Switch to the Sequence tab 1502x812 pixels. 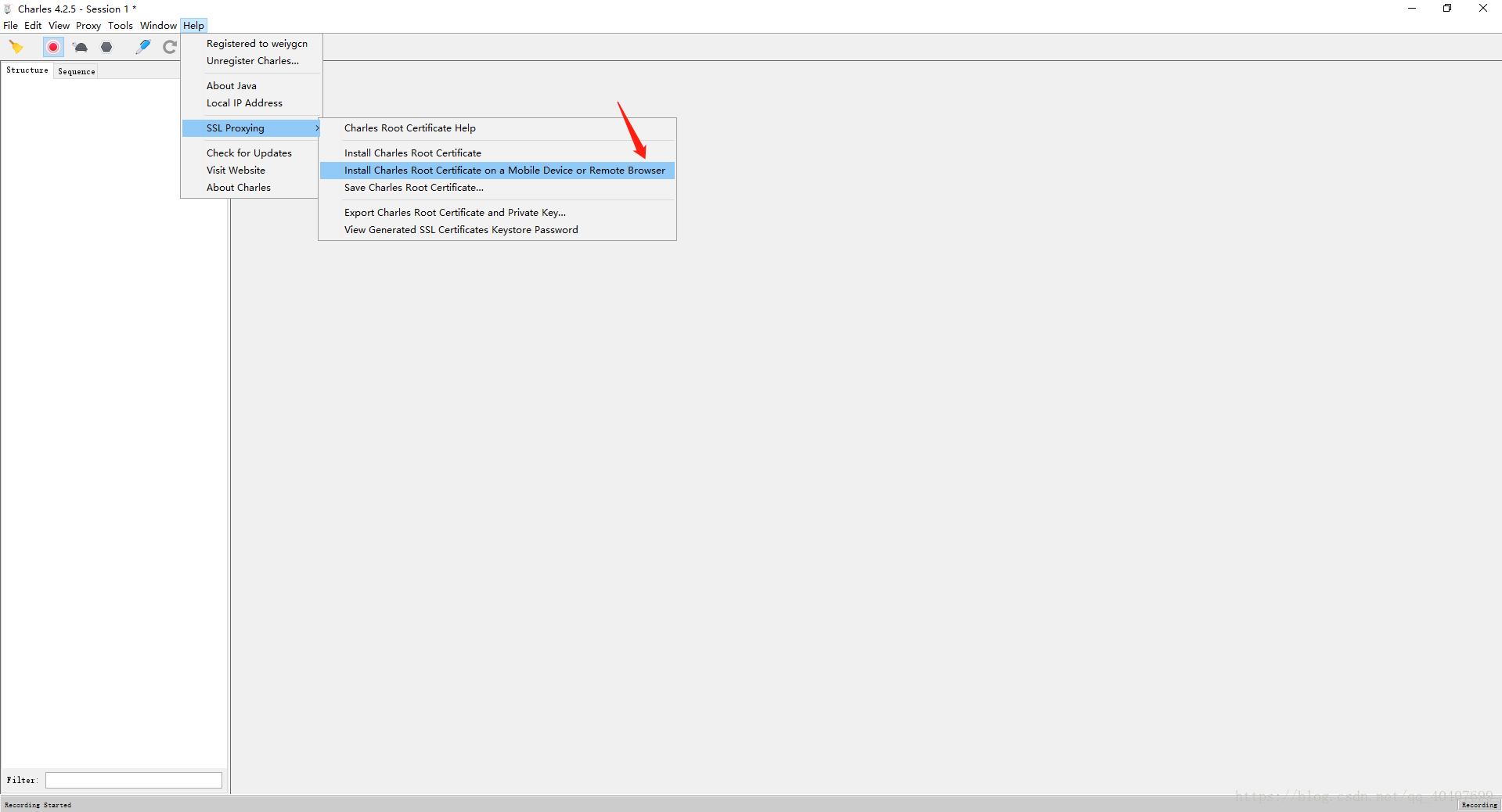(x=77, y=71)
